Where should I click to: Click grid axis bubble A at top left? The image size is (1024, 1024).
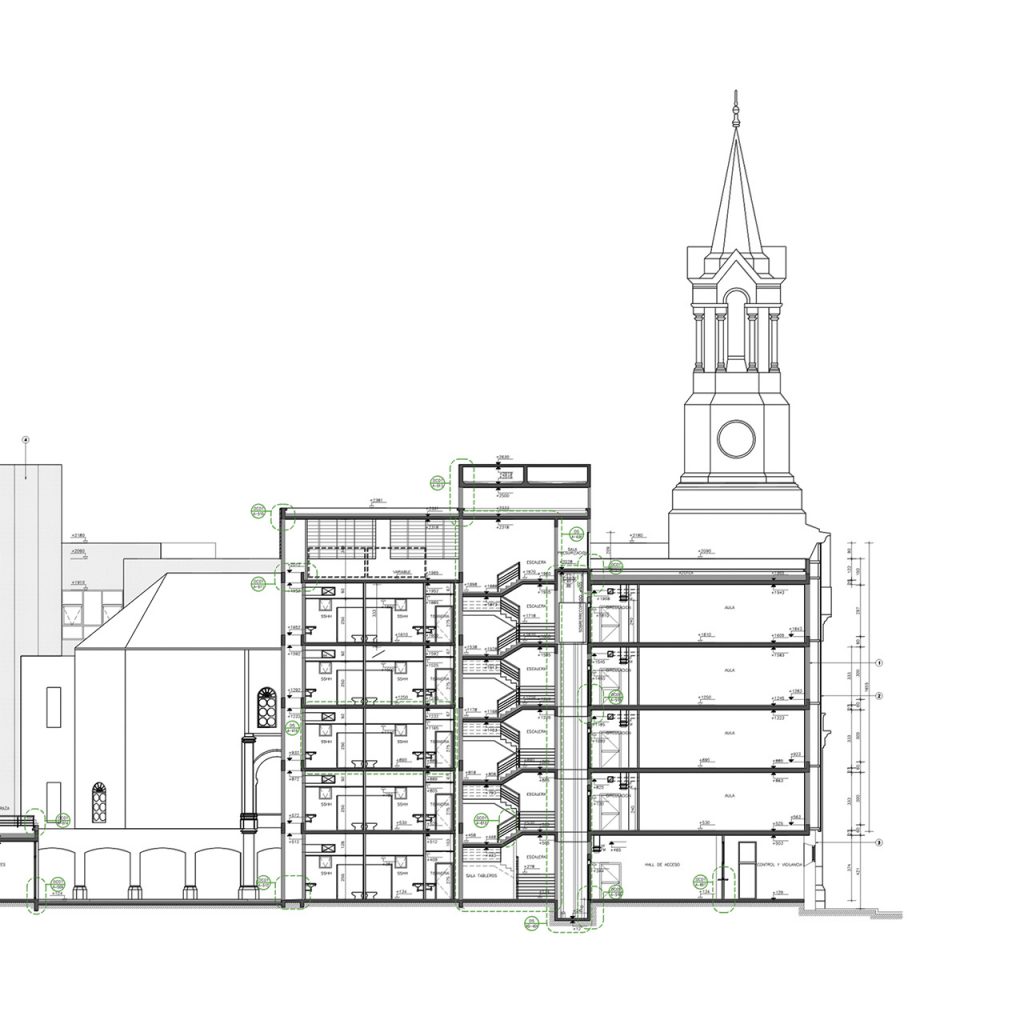27,438
